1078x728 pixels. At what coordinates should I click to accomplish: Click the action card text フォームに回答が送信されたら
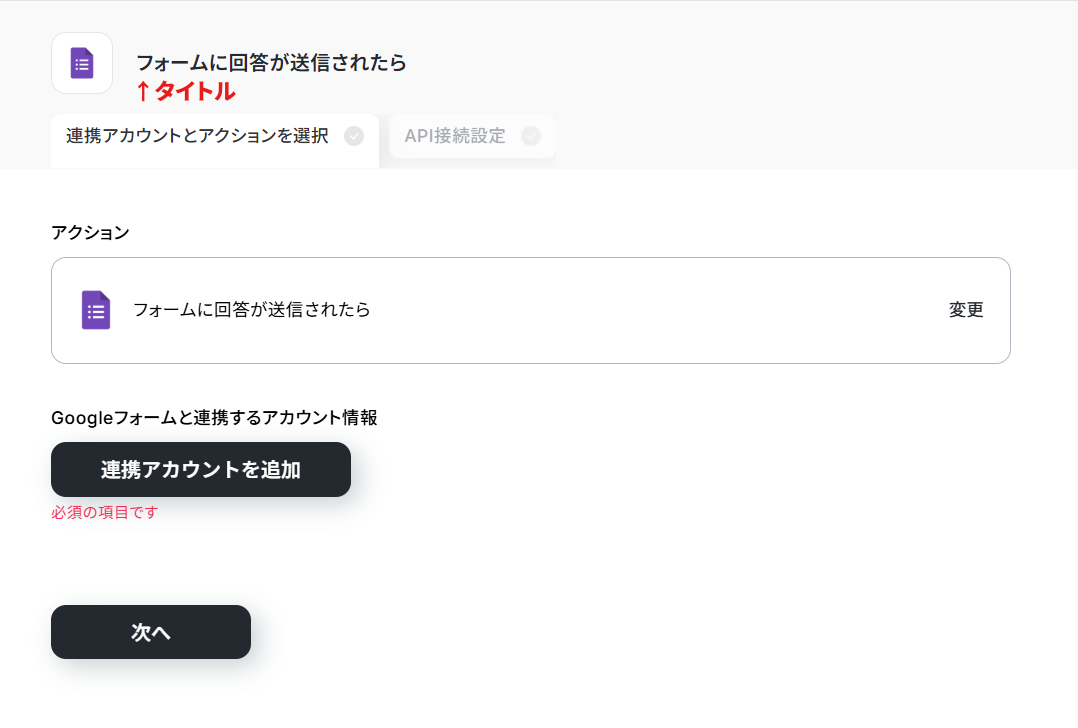point(252,310)
